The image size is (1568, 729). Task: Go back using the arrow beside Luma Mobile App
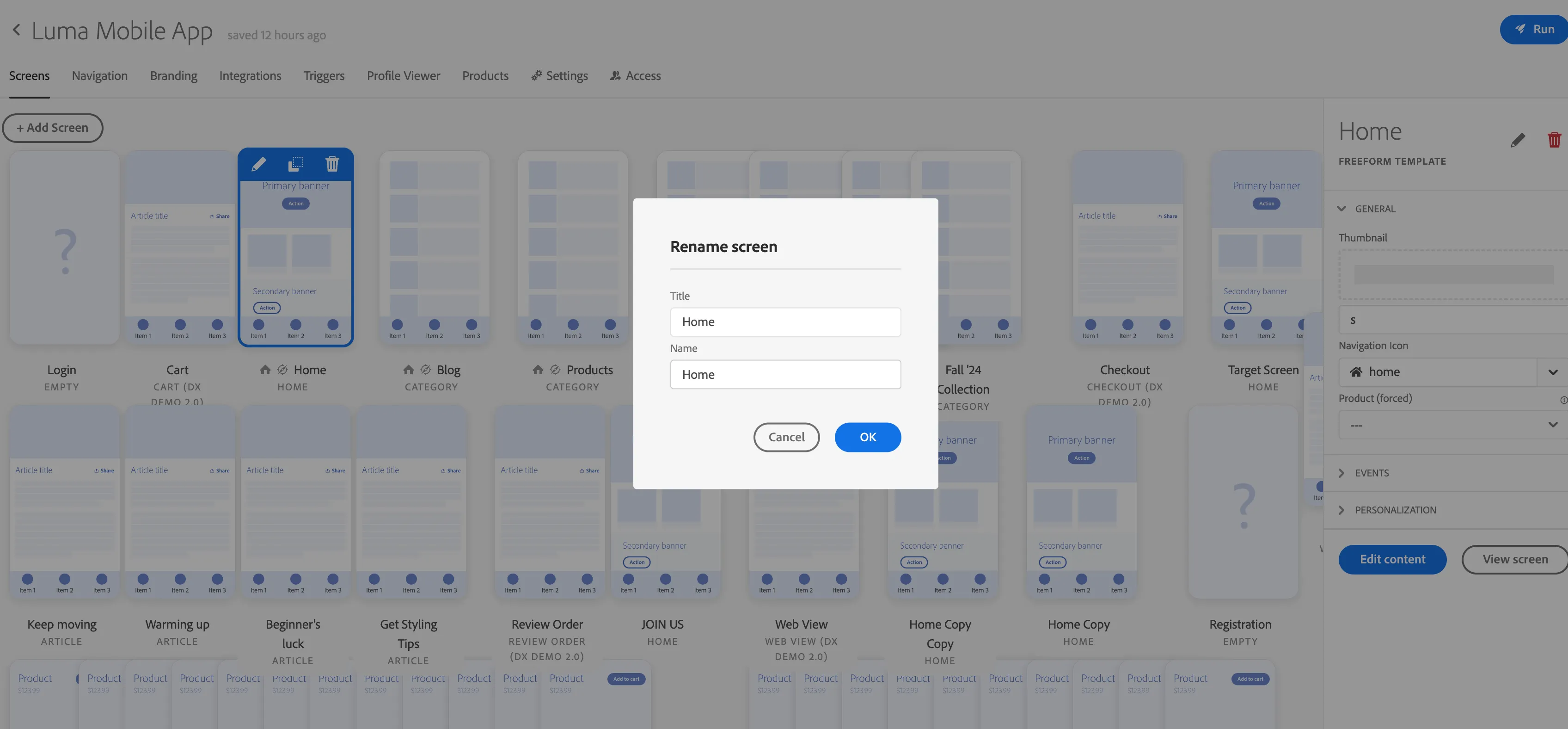click(17, 29)
